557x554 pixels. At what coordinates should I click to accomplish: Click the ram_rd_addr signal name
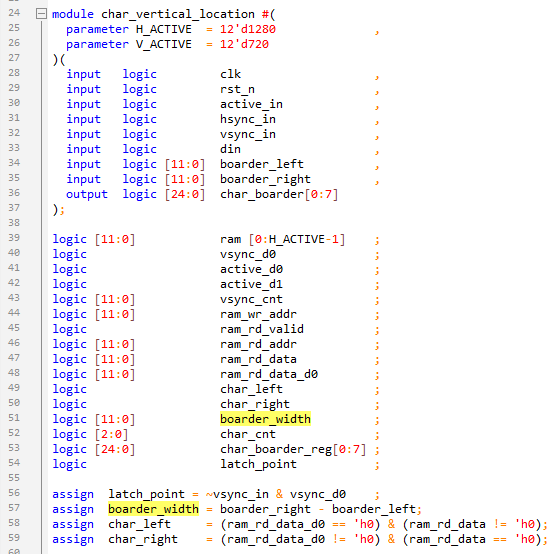(258, 344)
